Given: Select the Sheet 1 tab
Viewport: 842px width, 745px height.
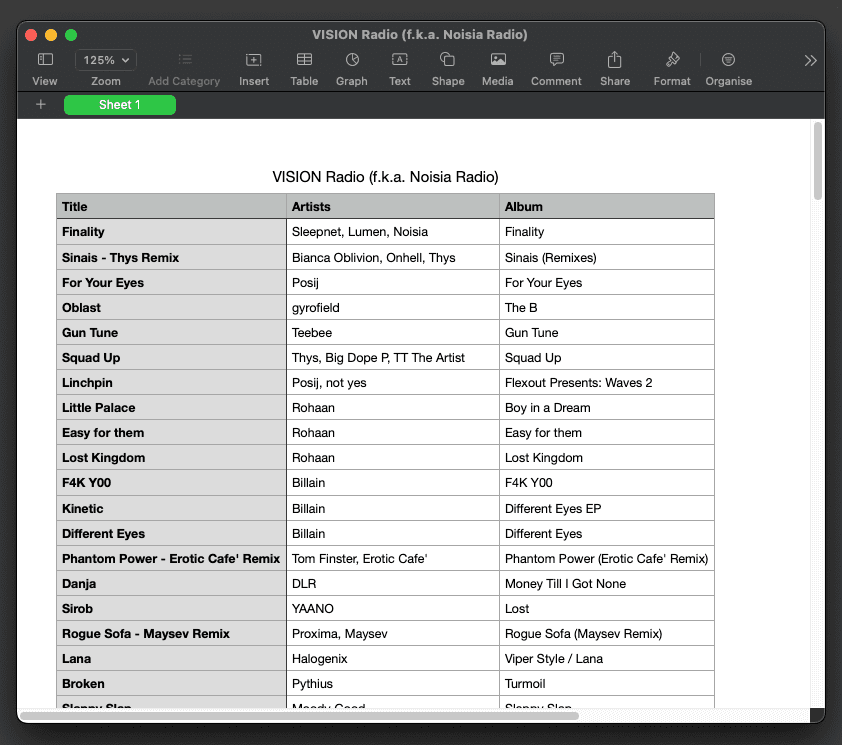Looking at the screenshot, I should click(x=120, y=105).
